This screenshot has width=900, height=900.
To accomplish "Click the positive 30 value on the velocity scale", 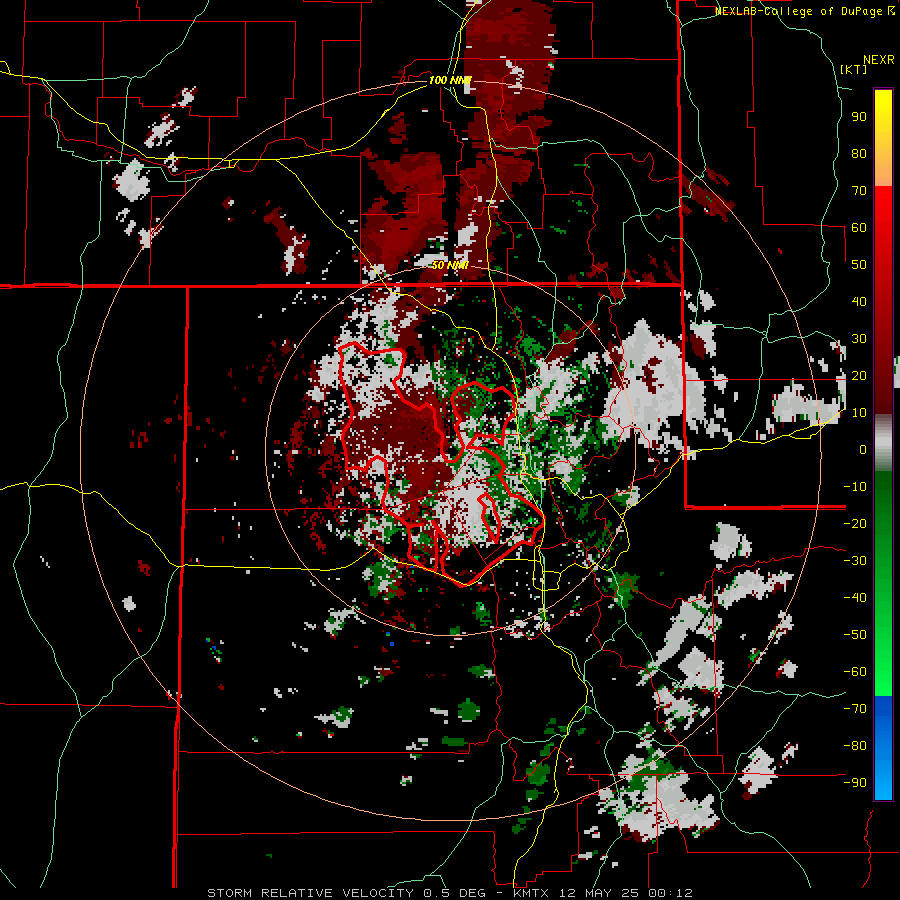I will tap(859, 339).
